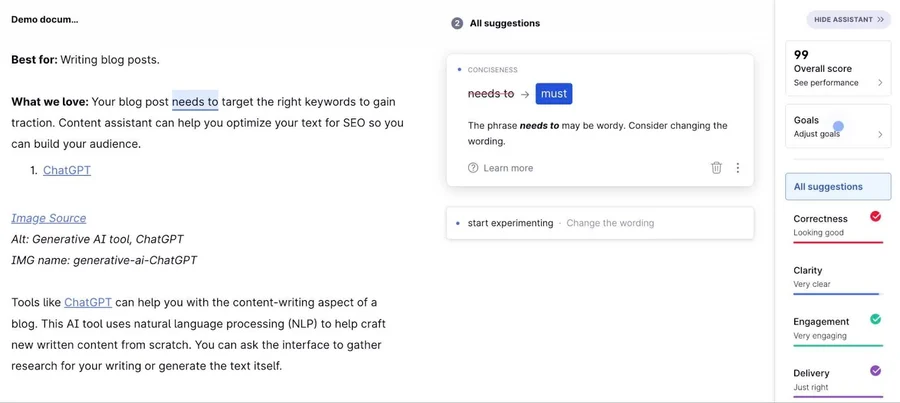Image resolution: width=900 pixels, height=403 pixels.
Task: Expand the 'start experimenting' suggestion card
Action: click(x=600, y=223)
